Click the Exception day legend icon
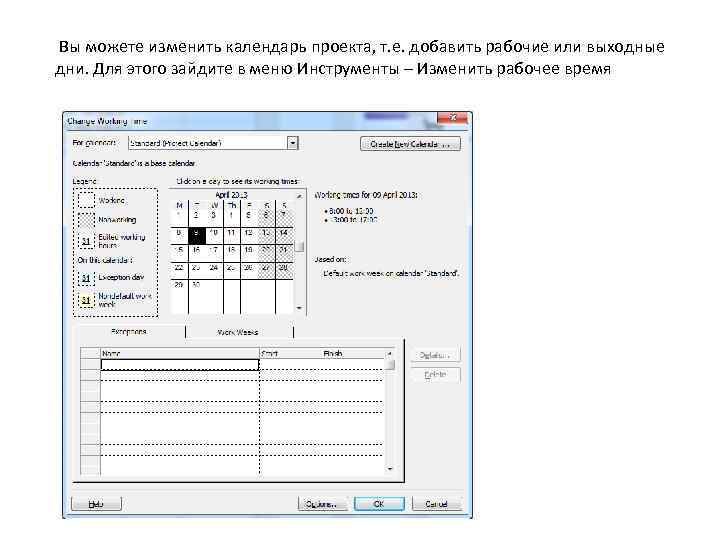720x540 pixels. 86,278
